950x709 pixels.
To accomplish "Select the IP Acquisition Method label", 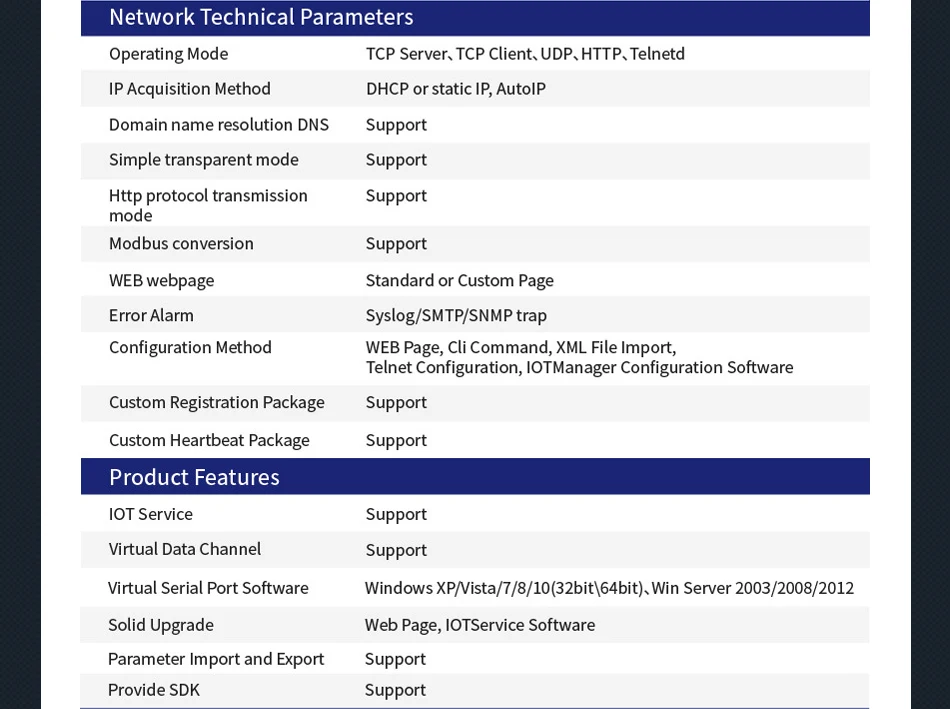I will point(190,89).
